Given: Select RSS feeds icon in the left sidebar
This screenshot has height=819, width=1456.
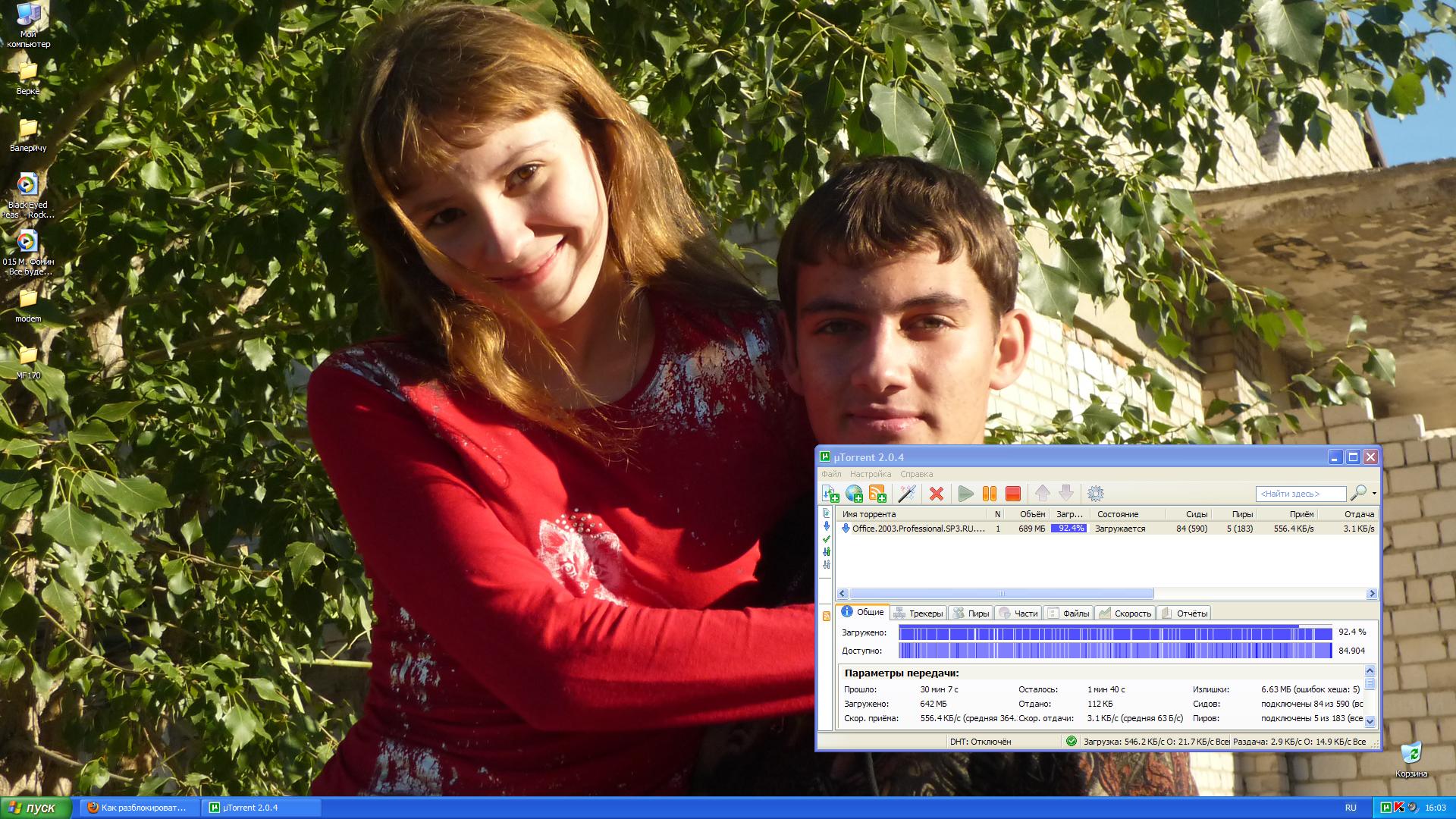Looking at the screenshot, I should tap(827, 616).
